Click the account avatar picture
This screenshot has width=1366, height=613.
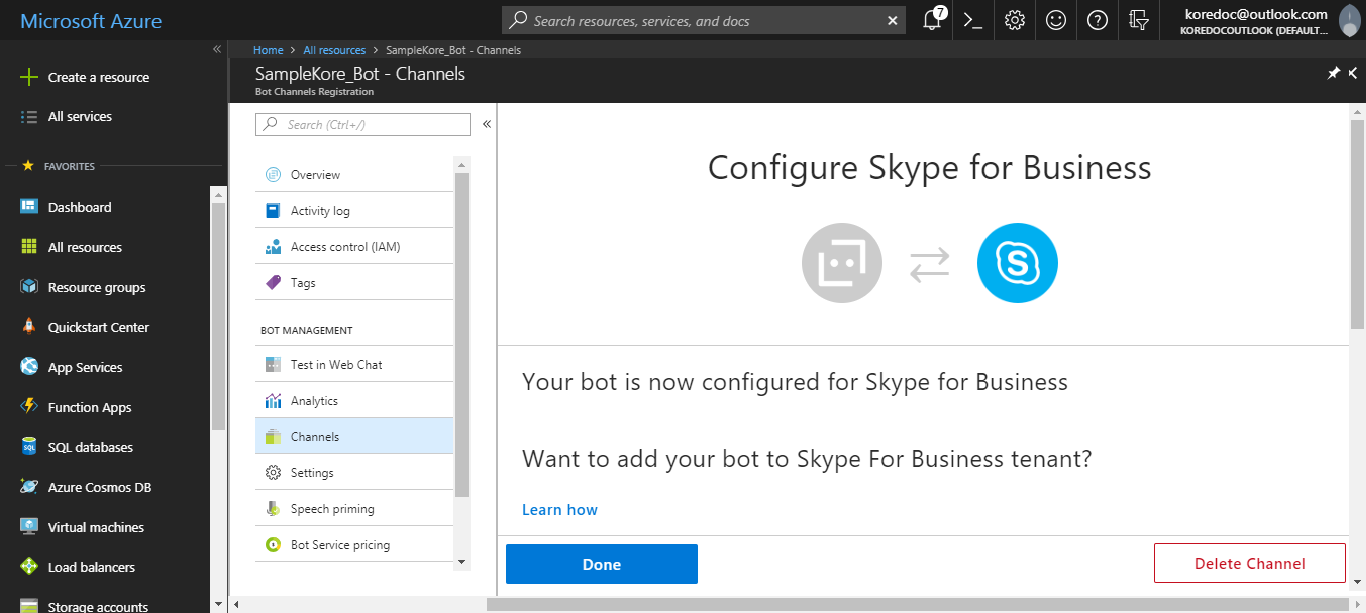(x=1349, y=20)
